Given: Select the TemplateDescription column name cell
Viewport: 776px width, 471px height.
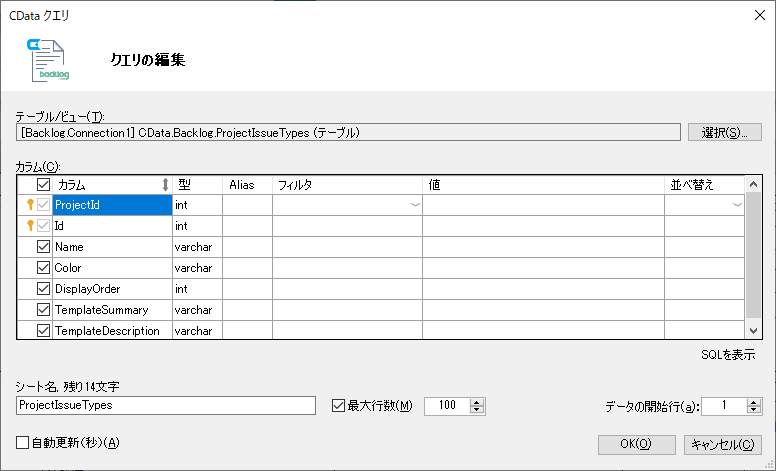Looking at the screenshot, I should 112,330.
